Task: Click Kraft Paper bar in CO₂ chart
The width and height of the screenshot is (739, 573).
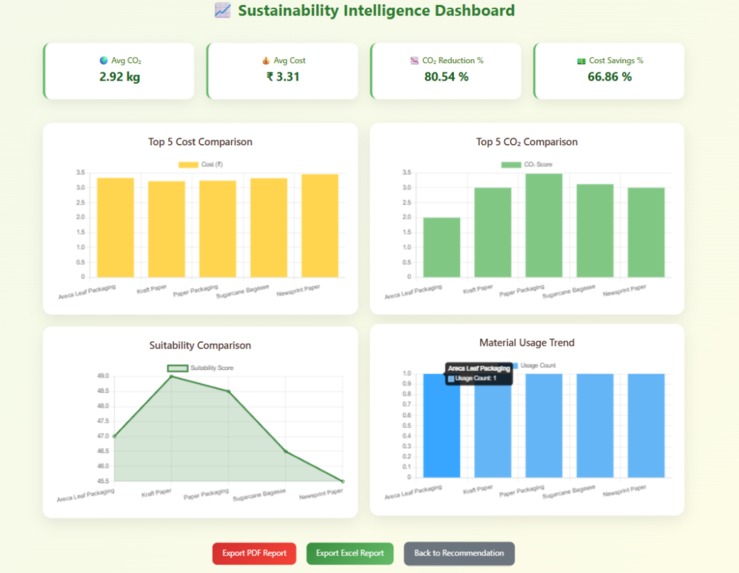Action: pos(493,232)
